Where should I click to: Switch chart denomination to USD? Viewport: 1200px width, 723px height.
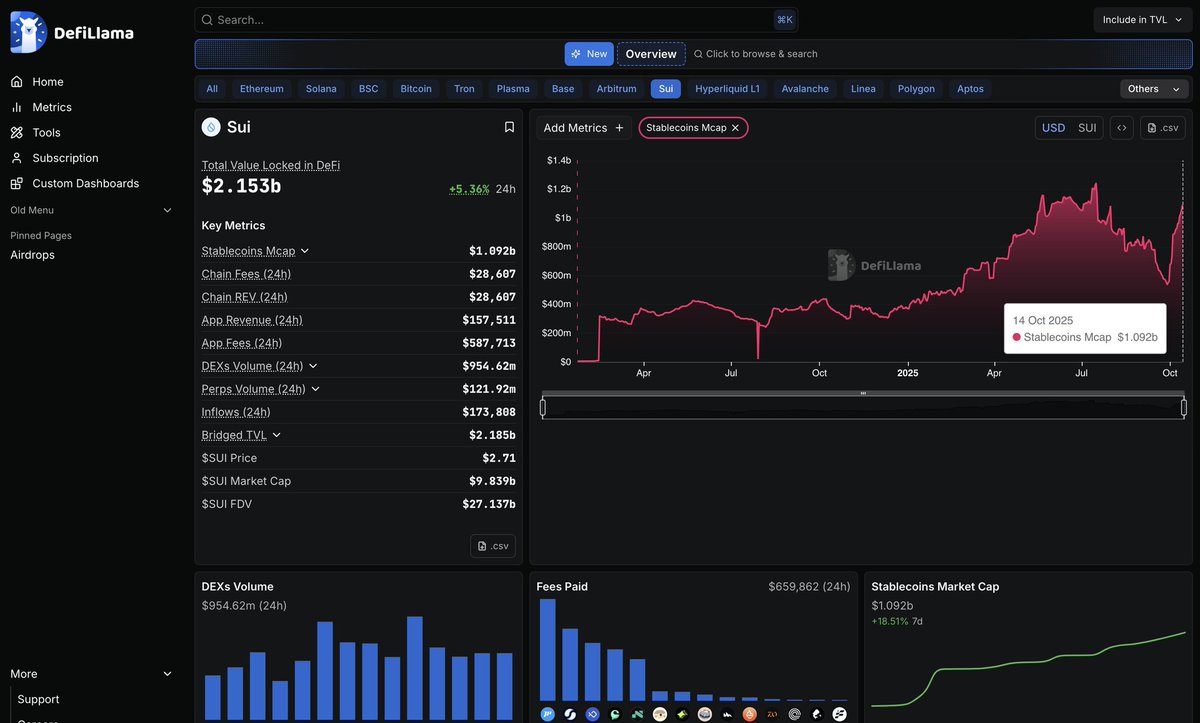click(1053, 128)
